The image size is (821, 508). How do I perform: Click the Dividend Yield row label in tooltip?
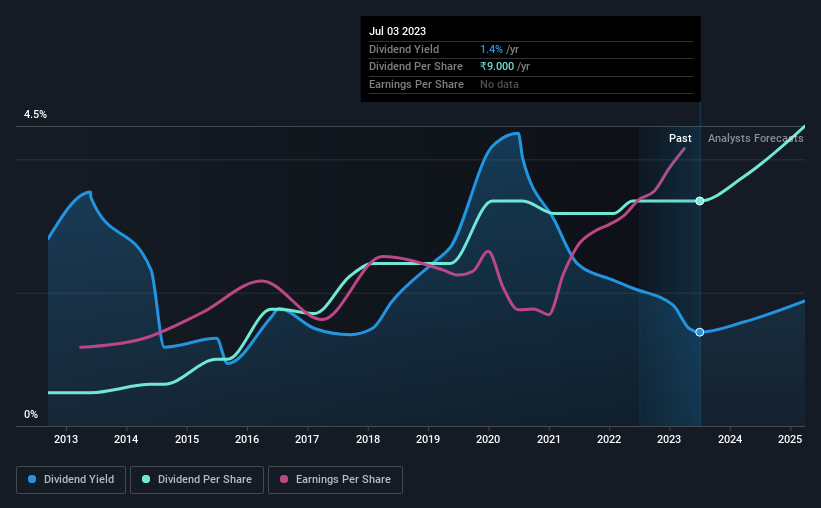[x=404, y=49]
